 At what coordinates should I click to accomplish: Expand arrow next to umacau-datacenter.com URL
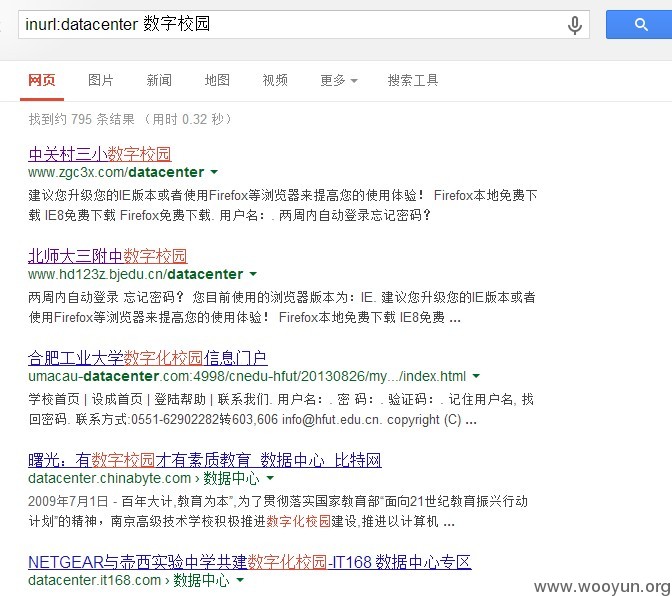click(476, 376)
